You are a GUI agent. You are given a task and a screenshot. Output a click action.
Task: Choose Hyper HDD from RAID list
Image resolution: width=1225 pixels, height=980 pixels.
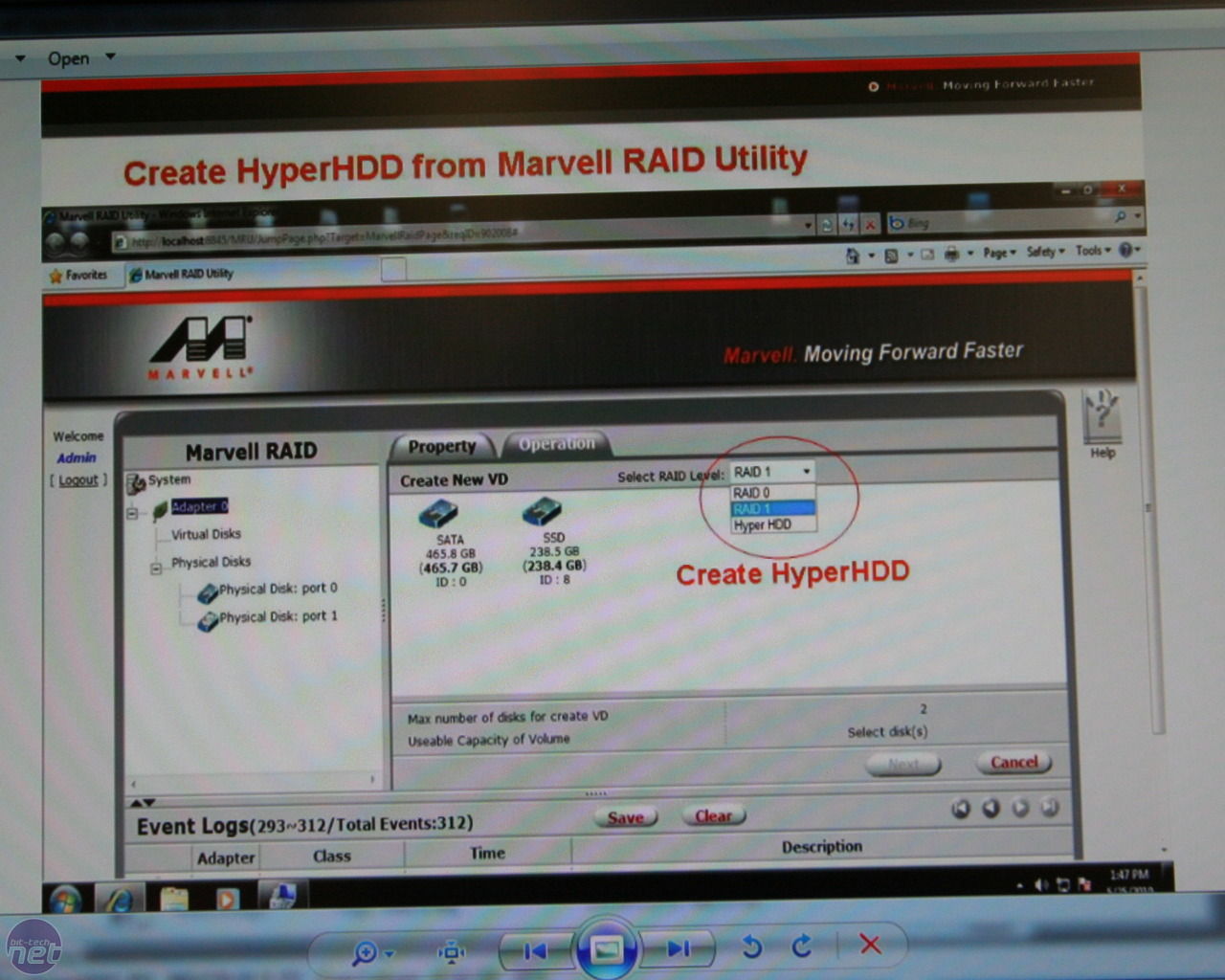[763, 525]
